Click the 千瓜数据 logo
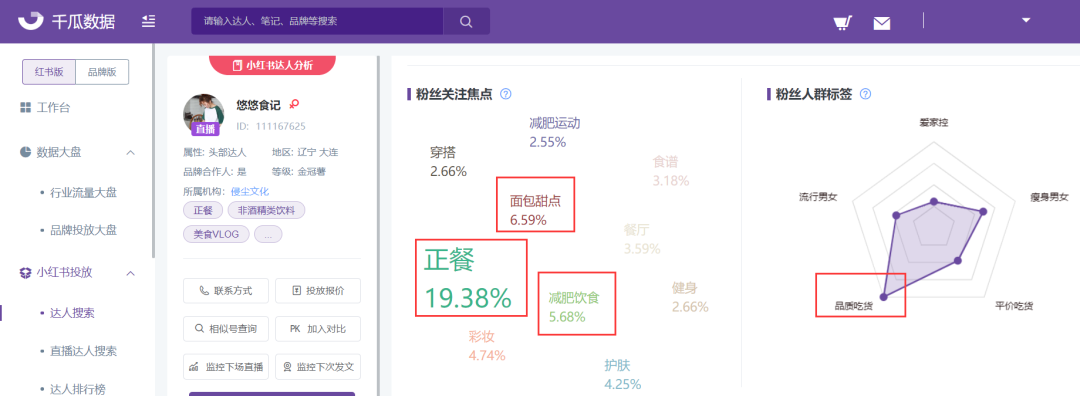This screenshot has height=396, width=1080. pos(67,21)
